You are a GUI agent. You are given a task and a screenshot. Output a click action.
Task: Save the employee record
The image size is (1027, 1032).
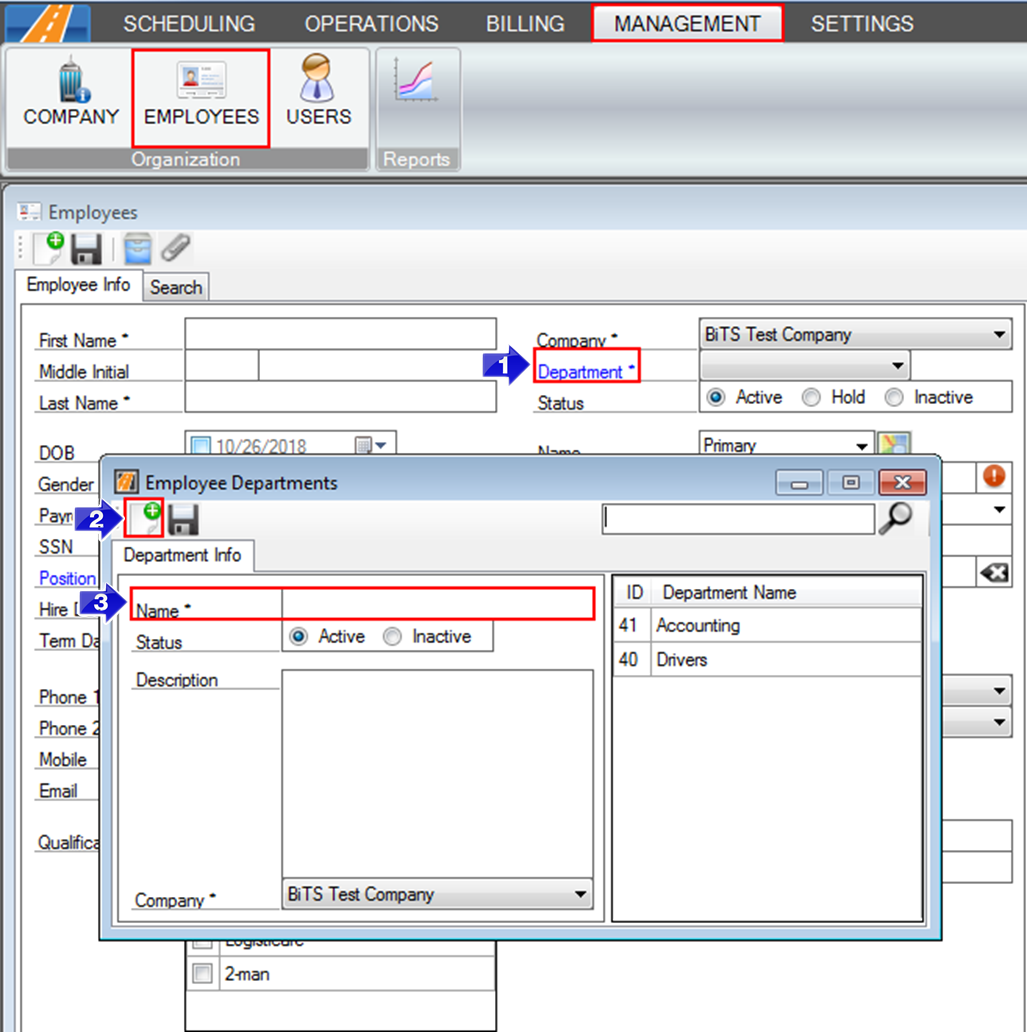[x=86, y=250]
